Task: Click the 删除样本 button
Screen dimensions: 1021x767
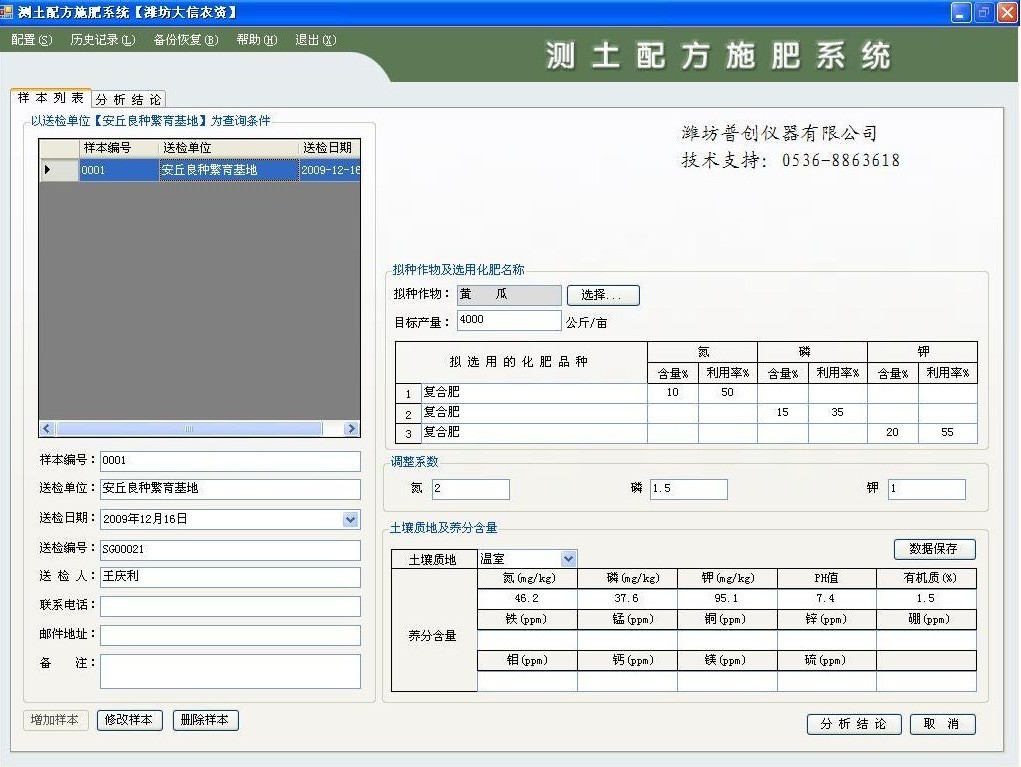Action: point(206,720)
